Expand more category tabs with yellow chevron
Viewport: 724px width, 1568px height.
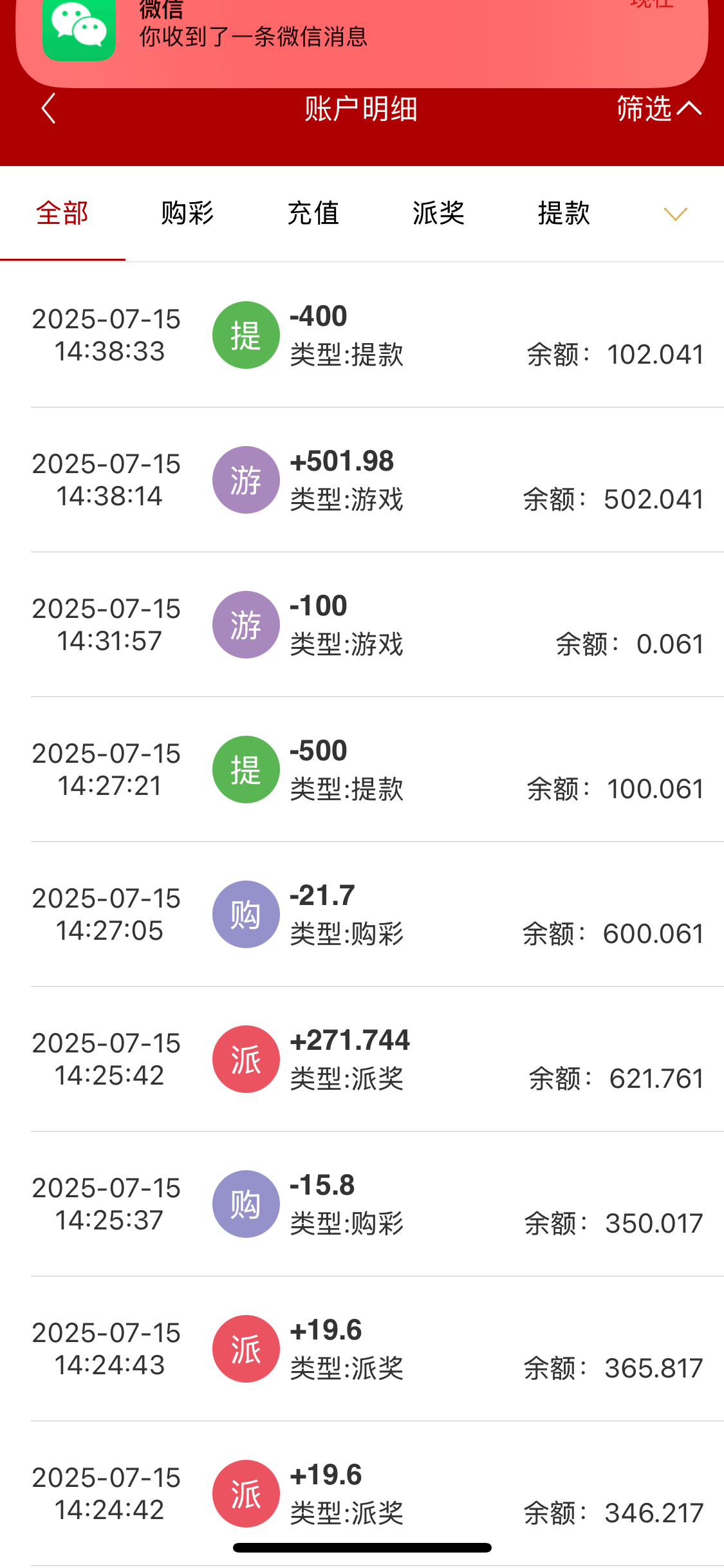click(x=675, y=214)
